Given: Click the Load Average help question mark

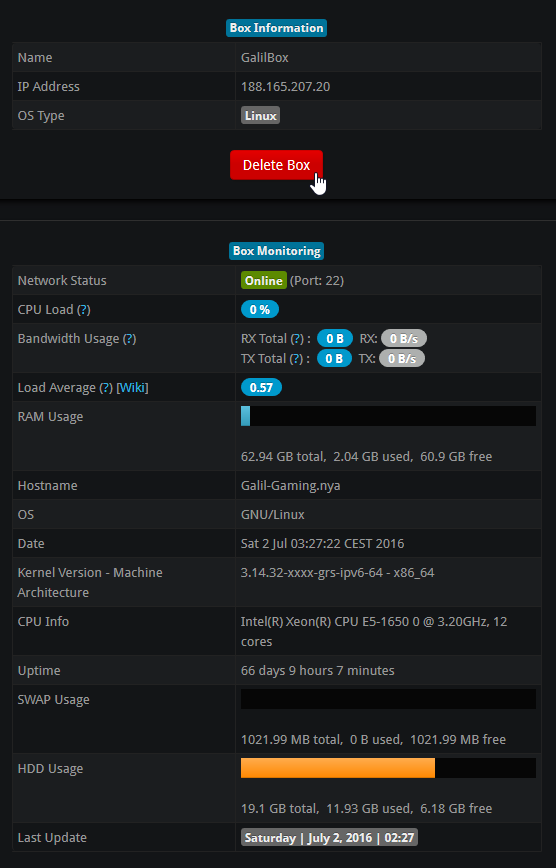Looking at the screenshot, I should pyautogui.click(x=106, y=388).
